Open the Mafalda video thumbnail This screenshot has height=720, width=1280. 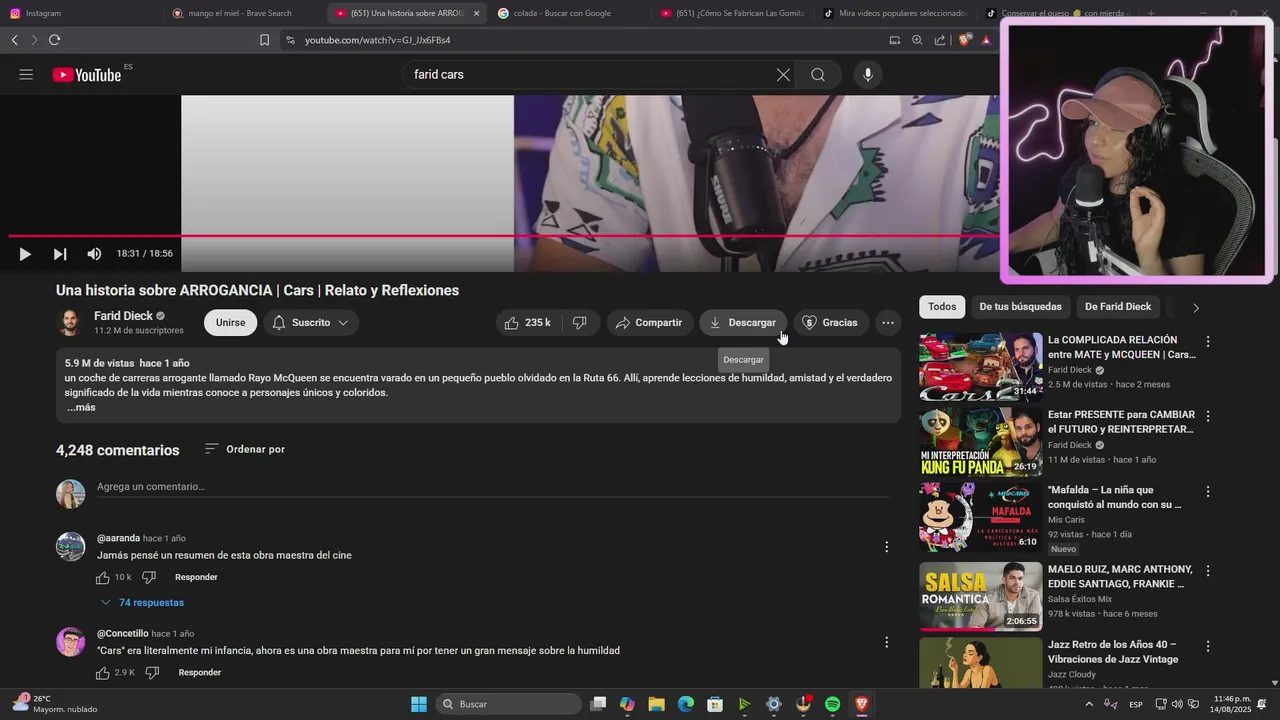[x=980, y=517]
